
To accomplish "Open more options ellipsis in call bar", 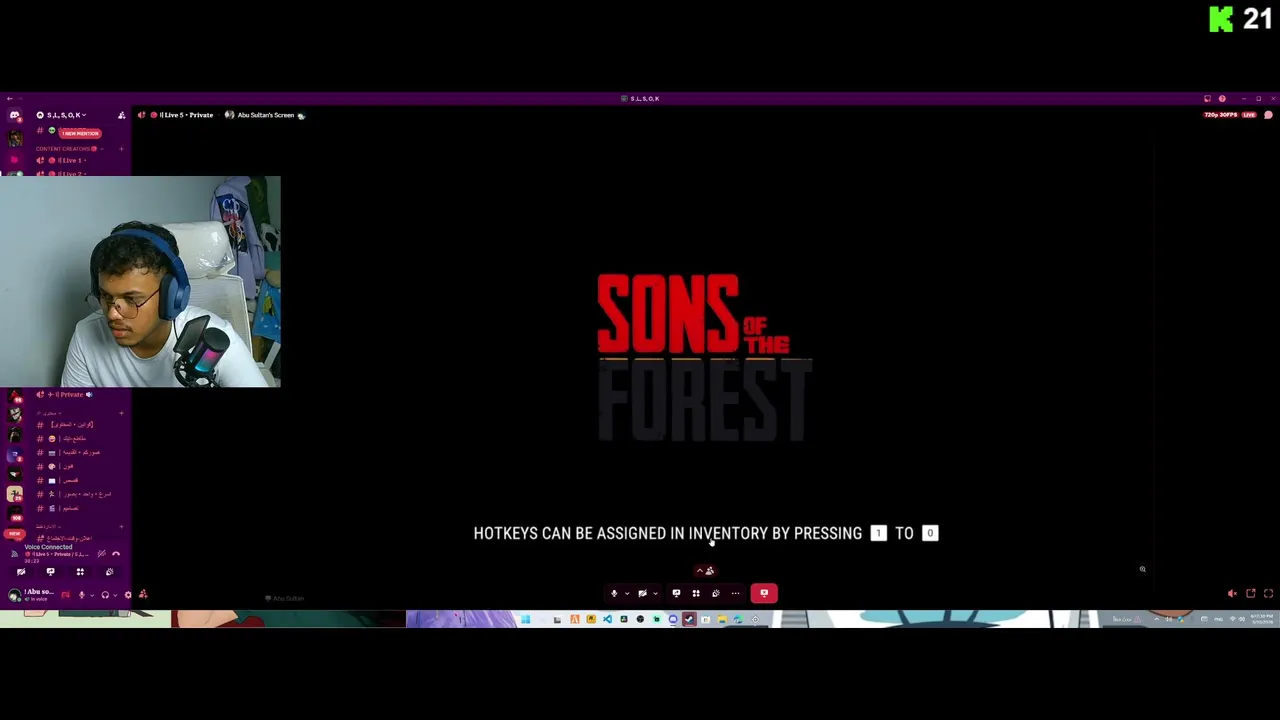I will (x=736, y=593).
